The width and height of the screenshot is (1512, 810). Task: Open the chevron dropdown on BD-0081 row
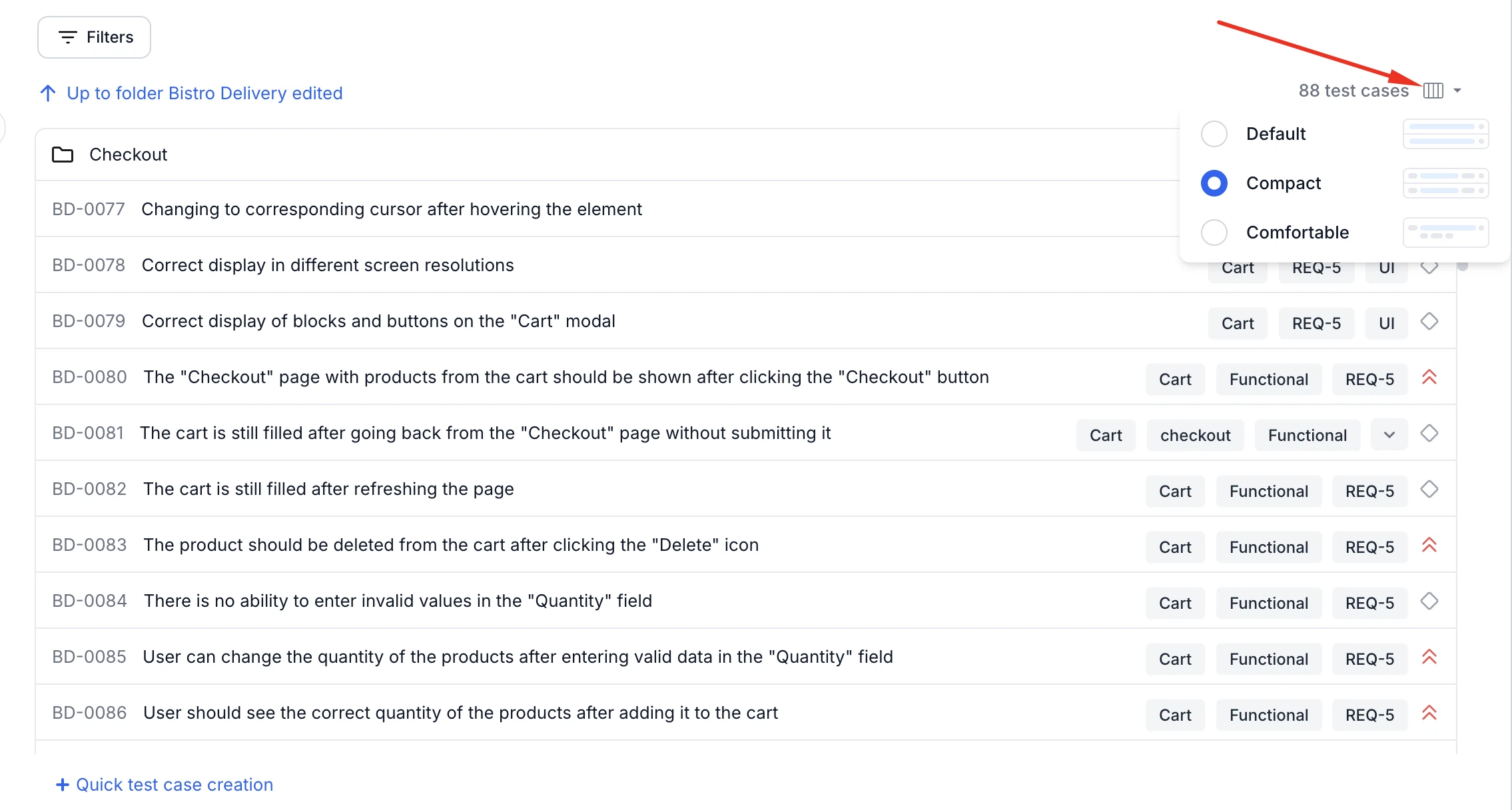pyautogui.click(x=1389, y=435)
